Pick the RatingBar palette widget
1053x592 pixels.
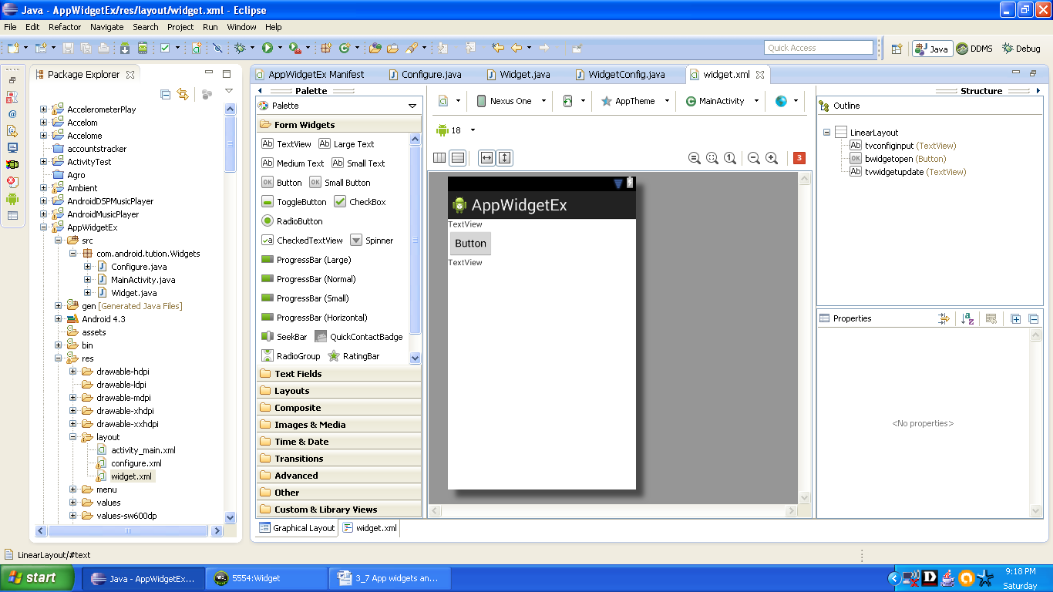tap(354, 356)
